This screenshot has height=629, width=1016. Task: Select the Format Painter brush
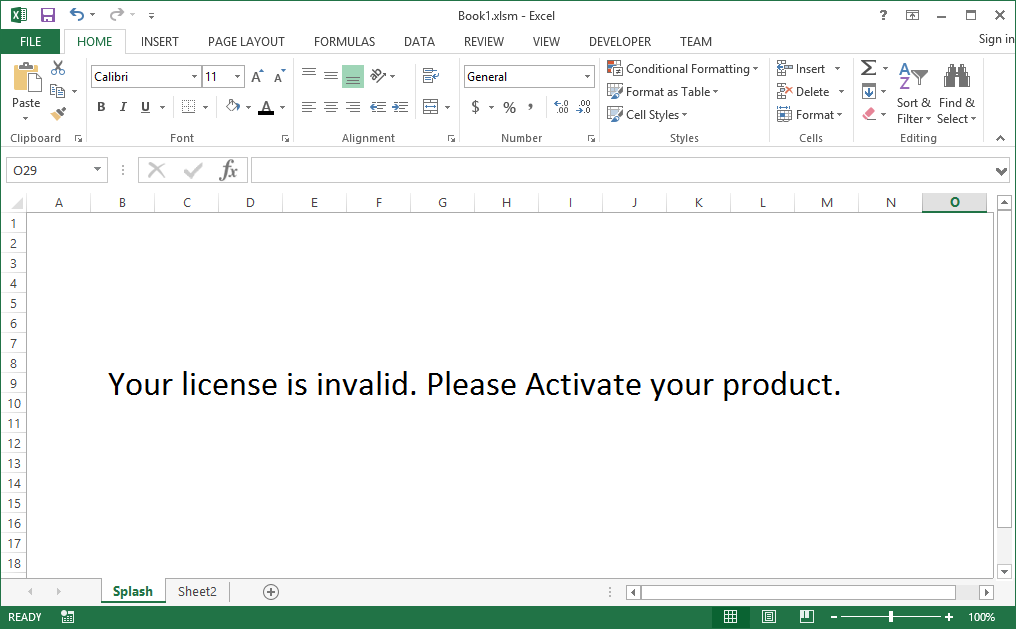(58, 114)
